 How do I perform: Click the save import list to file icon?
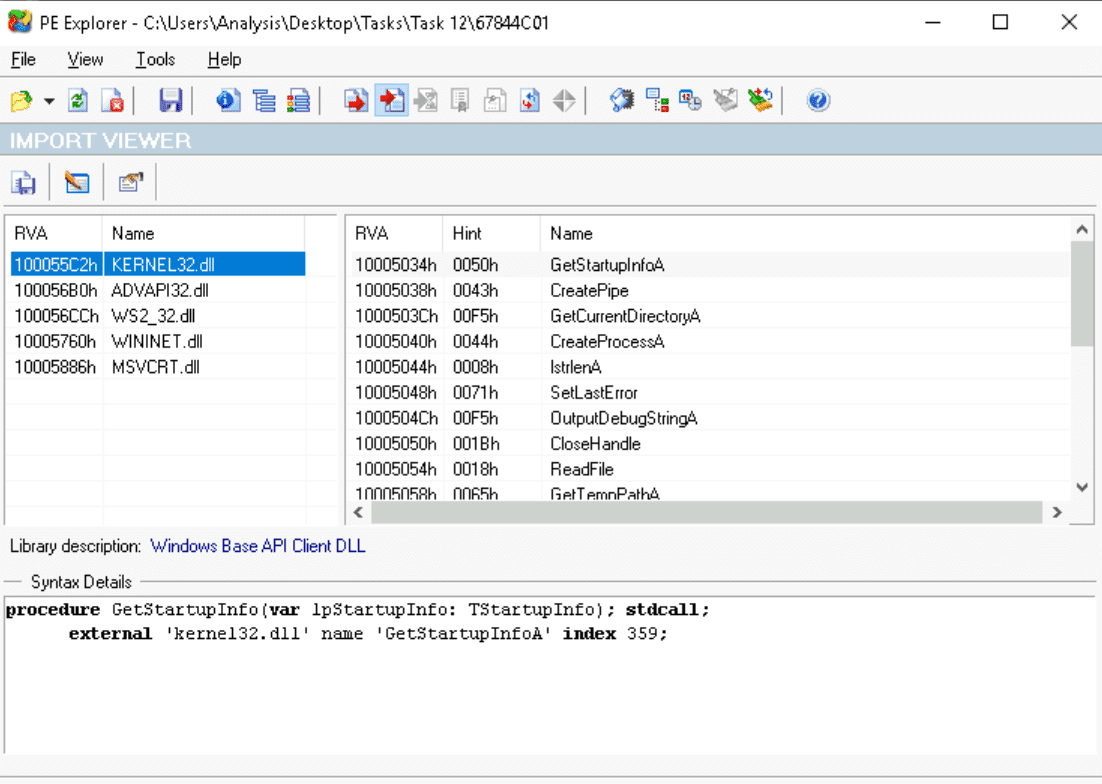24,183
